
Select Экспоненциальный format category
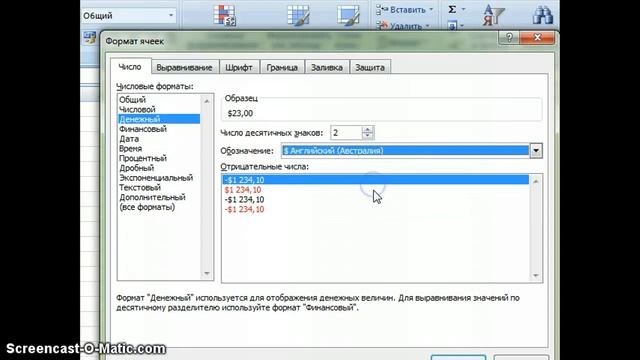point(159,178)
